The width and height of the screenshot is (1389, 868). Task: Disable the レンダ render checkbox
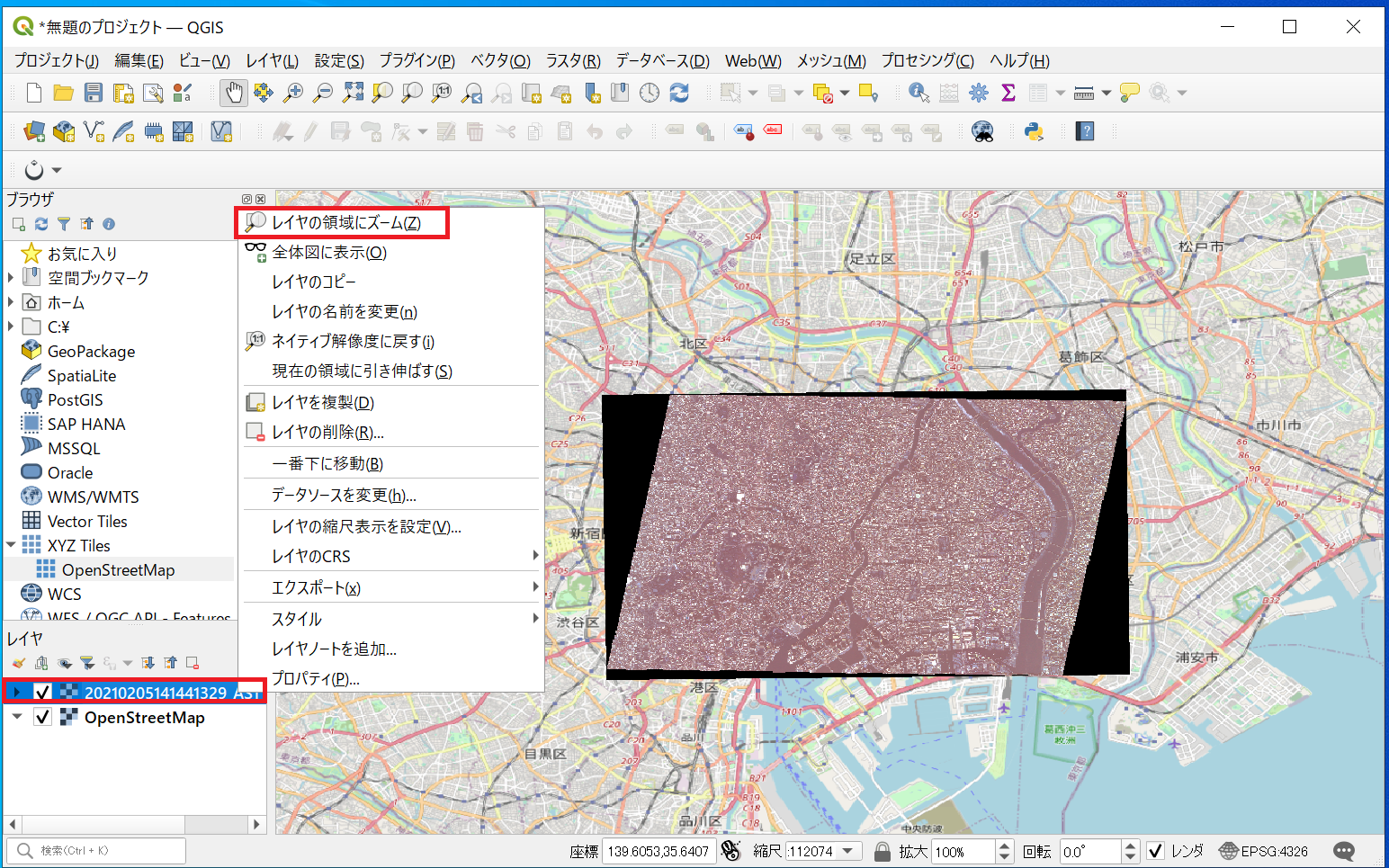pos(1156,851)
